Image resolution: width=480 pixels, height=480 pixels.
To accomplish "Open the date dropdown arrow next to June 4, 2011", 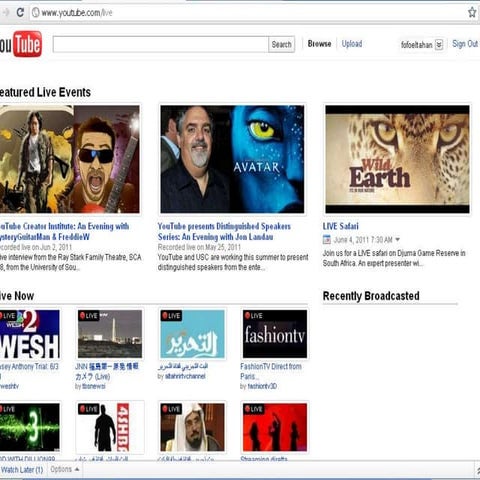I will pos(397,239).
